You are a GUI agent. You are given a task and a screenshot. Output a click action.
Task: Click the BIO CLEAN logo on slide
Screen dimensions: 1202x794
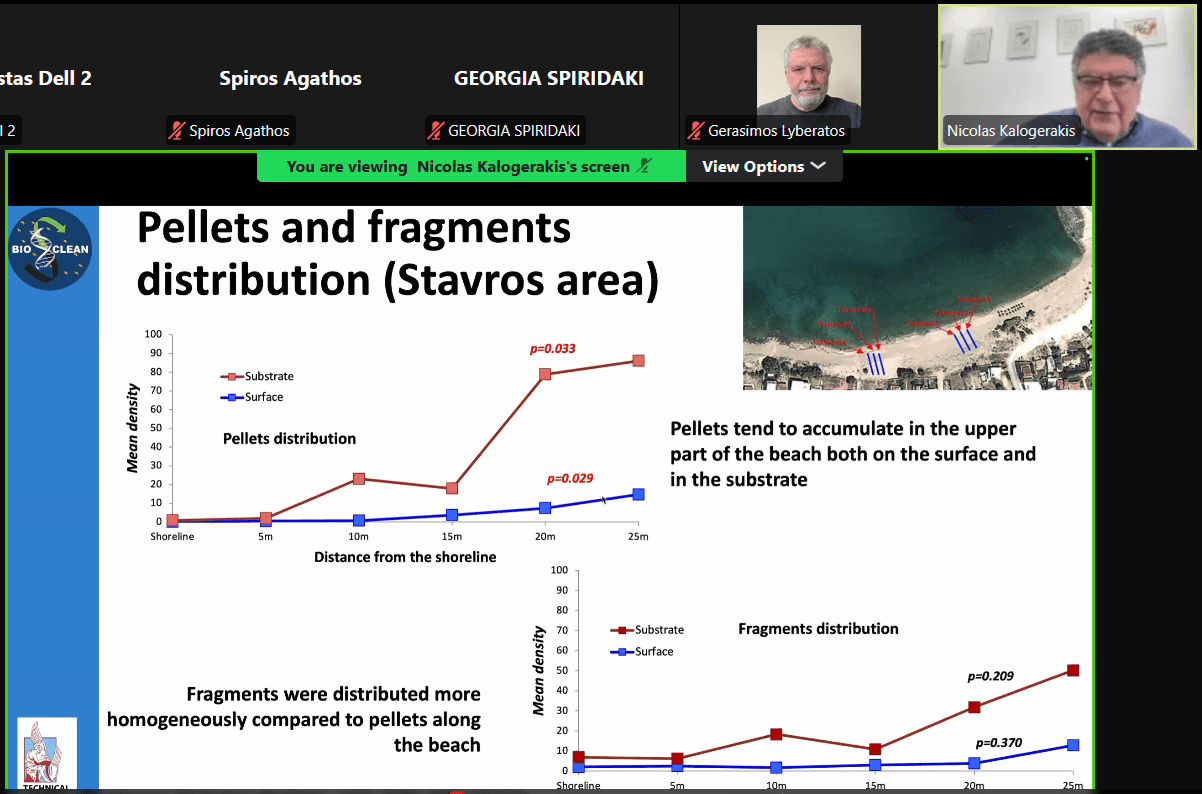tap(50, 249)
